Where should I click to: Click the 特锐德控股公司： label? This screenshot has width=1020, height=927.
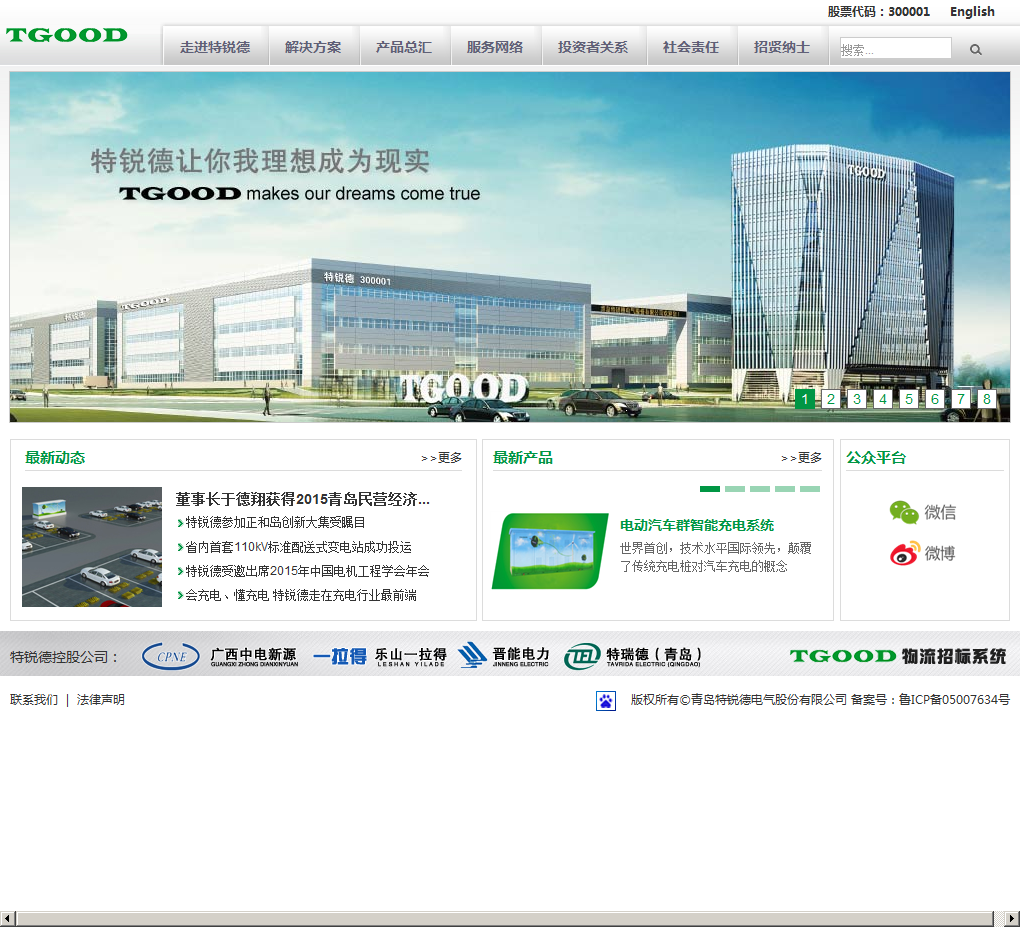coord(64,657)
